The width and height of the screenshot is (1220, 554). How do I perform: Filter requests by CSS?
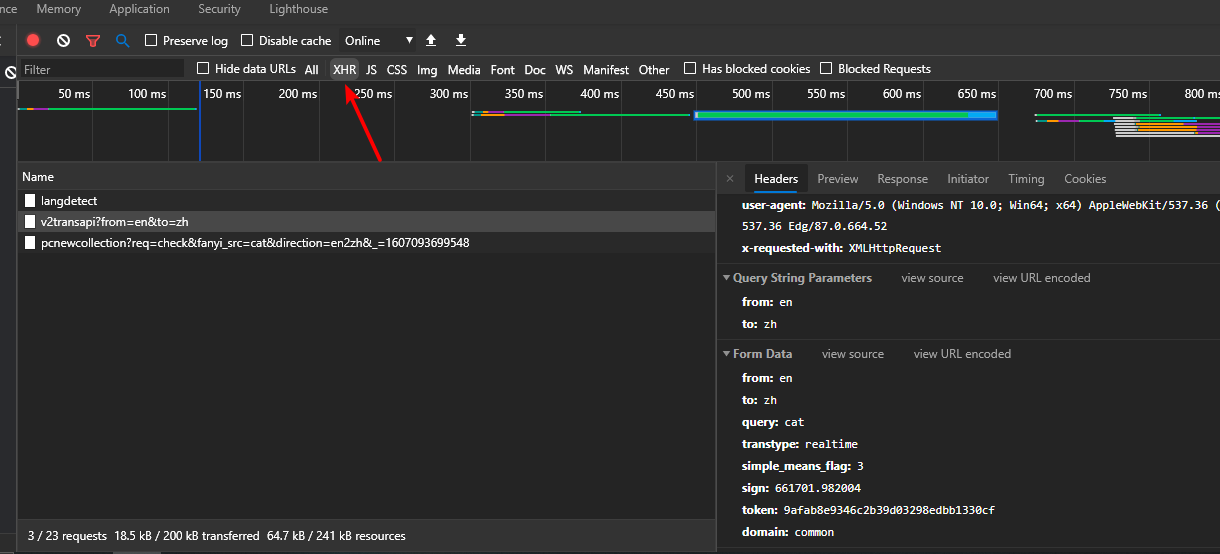coord(397,70)
